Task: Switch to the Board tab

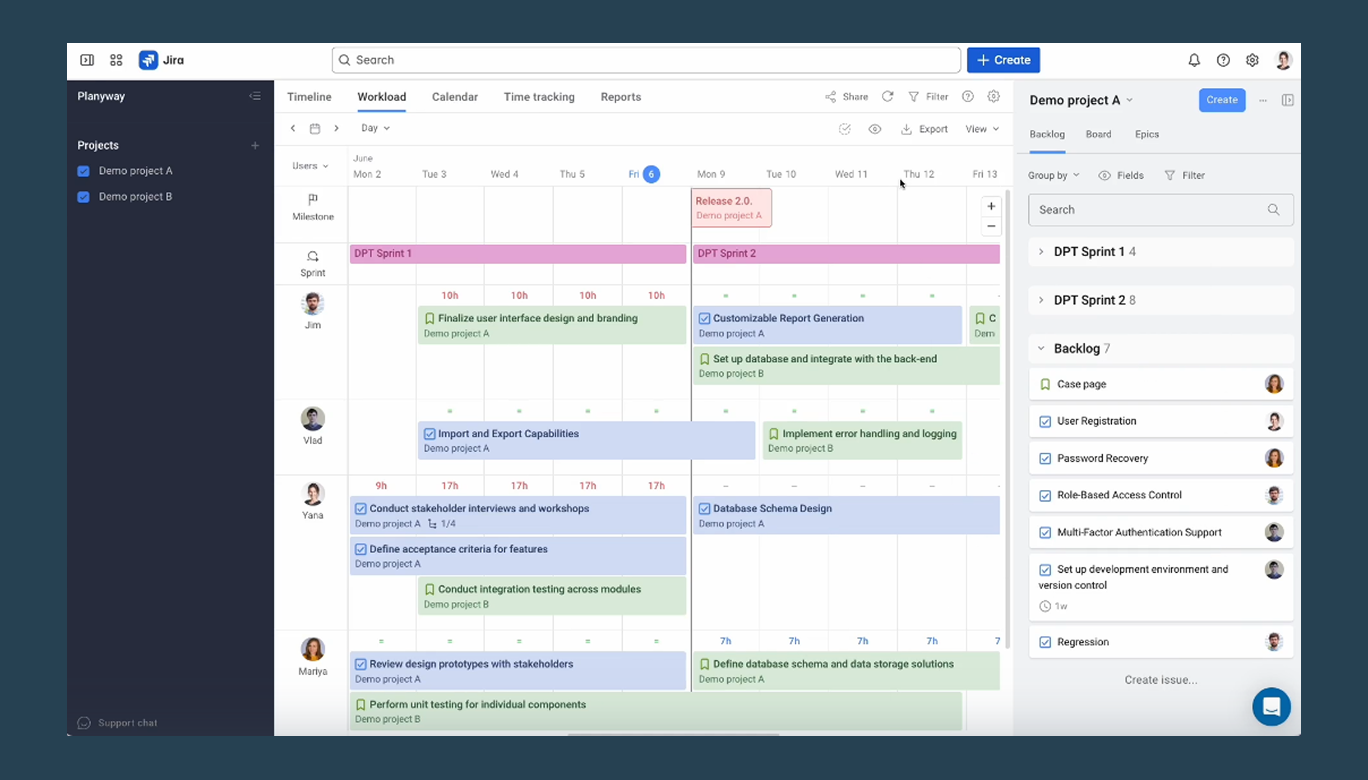Action: pos(1098,133)
